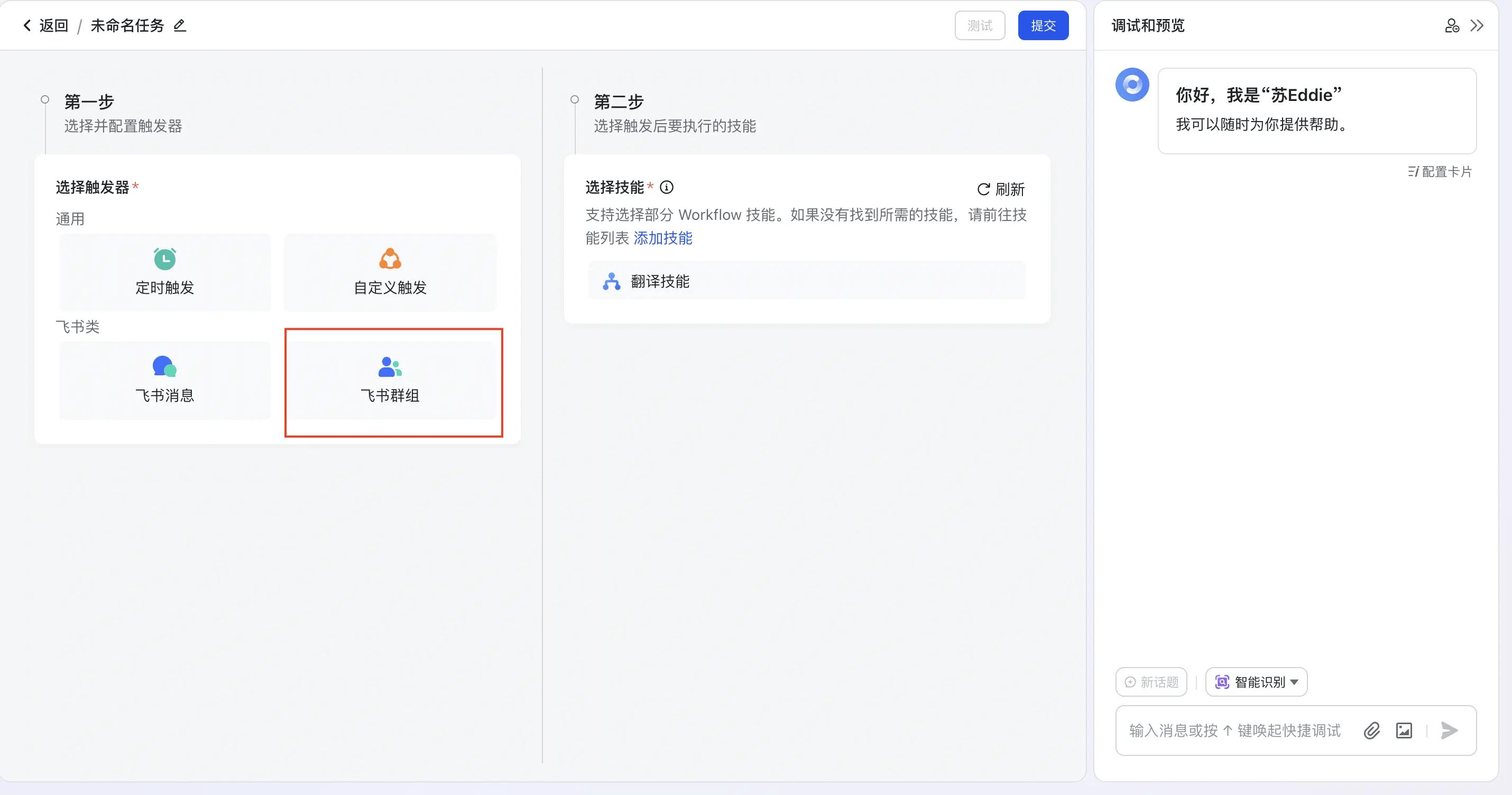Viewport: 1512px width, 795px height.
Task: Edit the task name with the pencil icon
Action: 180,25
